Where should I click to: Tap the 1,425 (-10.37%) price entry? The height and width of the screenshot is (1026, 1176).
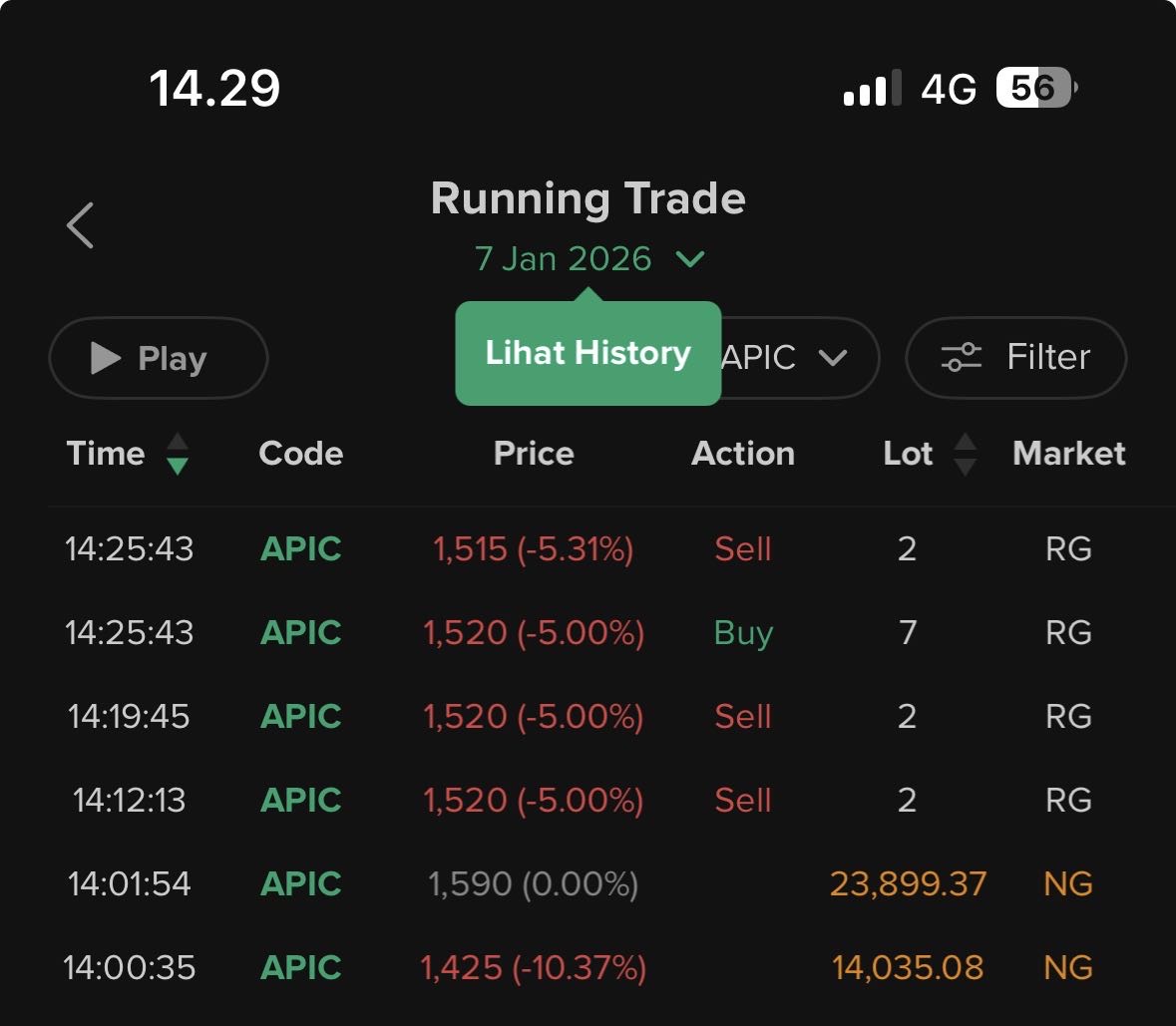point(533,968)
